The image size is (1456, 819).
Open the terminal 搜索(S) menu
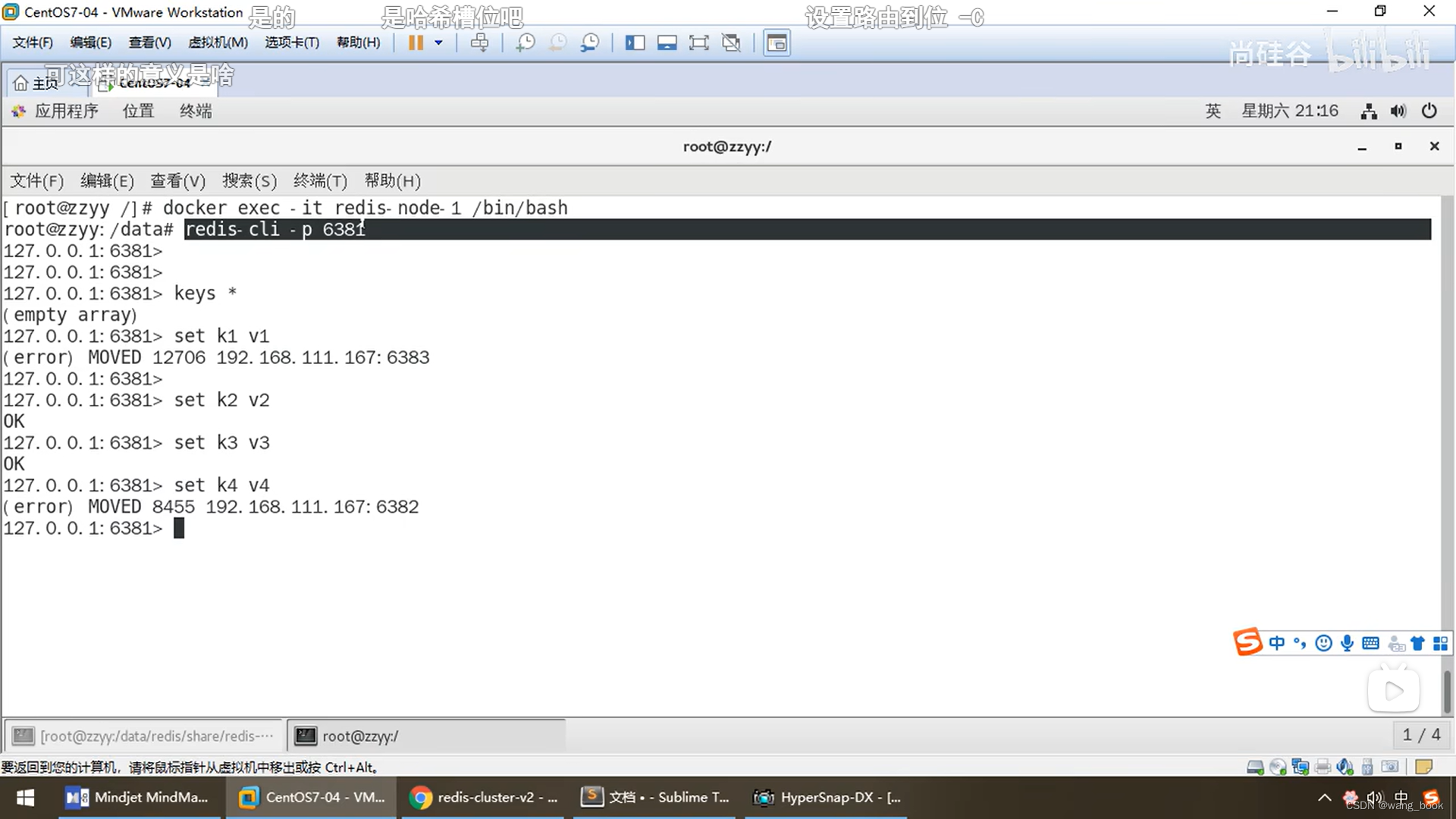[x=249, y=180]
